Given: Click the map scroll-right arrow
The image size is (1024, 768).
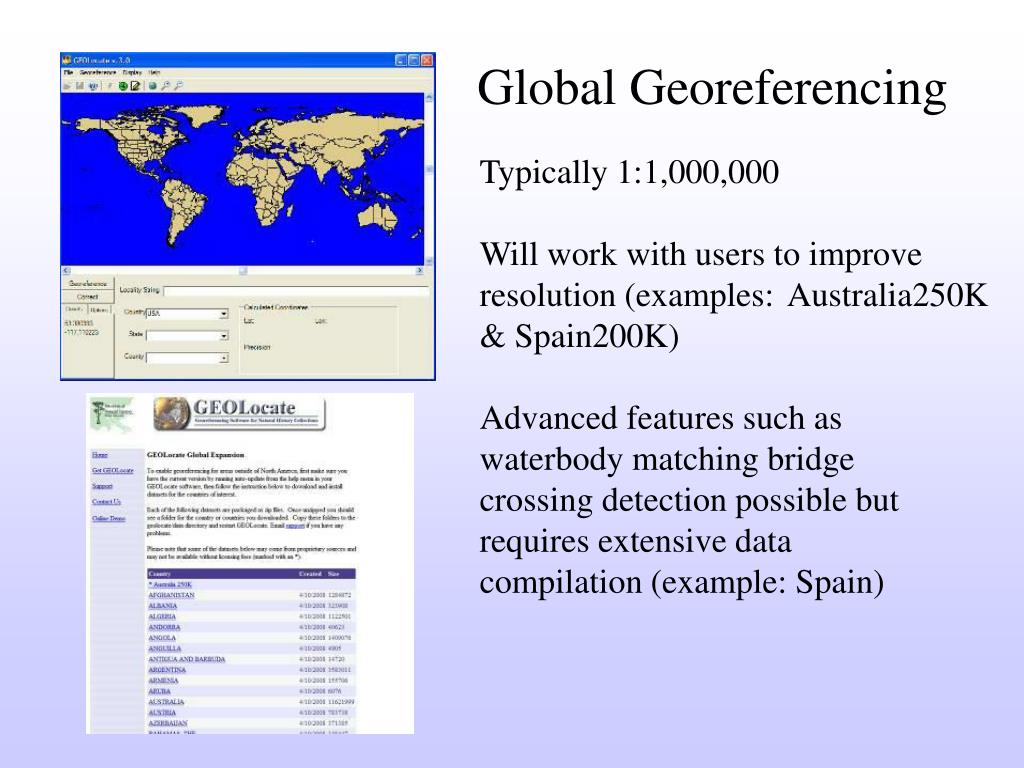Looking at the screenshot, I should 419,270.
